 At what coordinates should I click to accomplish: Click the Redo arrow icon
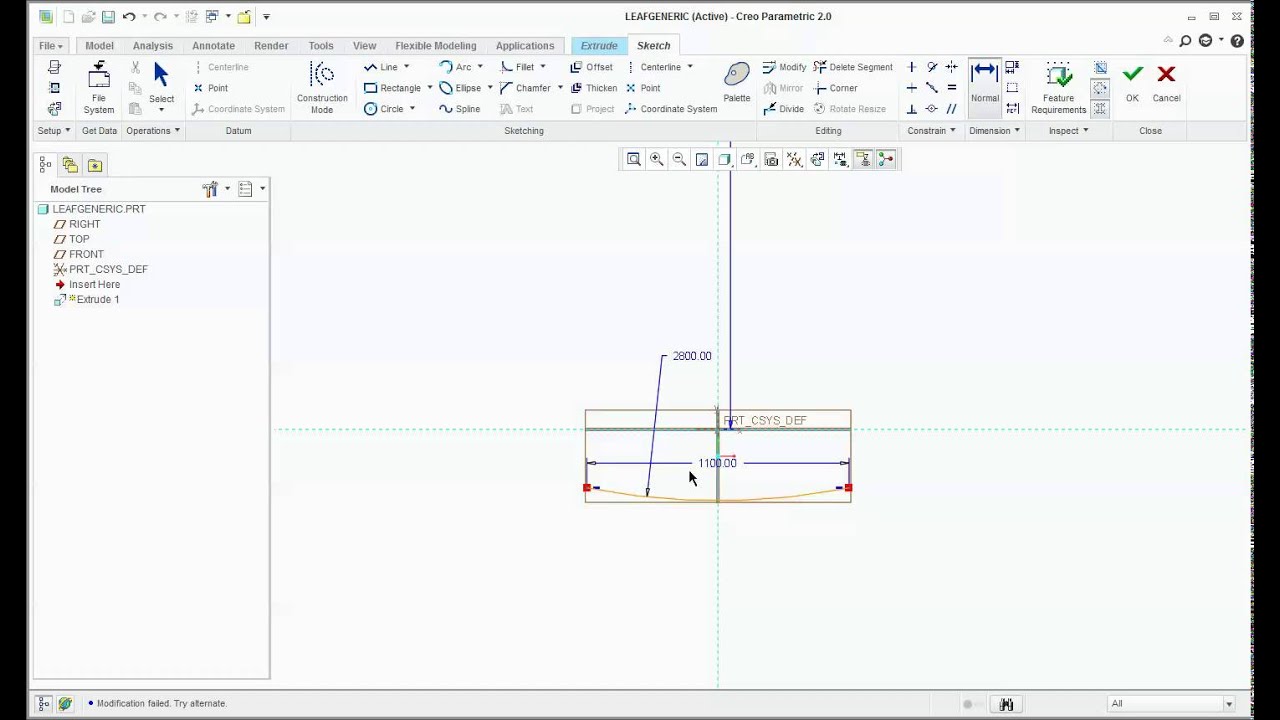[160, 17]
